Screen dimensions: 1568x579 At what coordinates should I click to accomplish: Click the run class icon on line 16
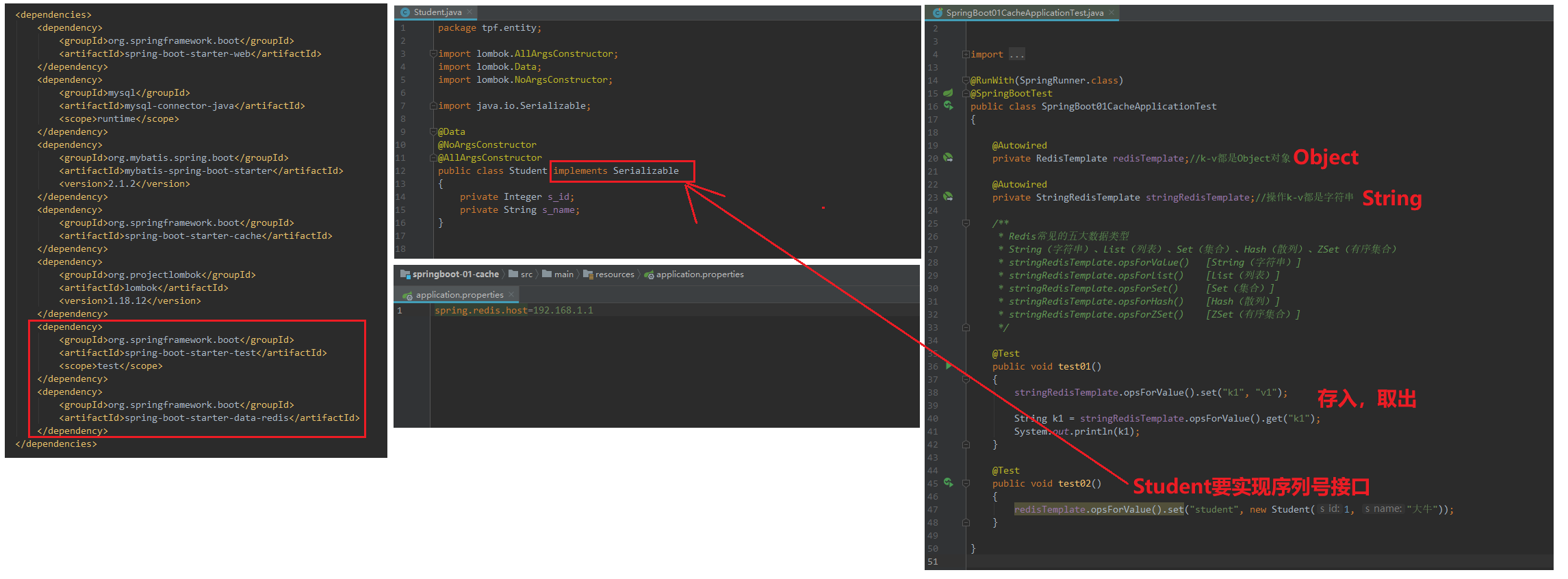click(x=949, y=105)
